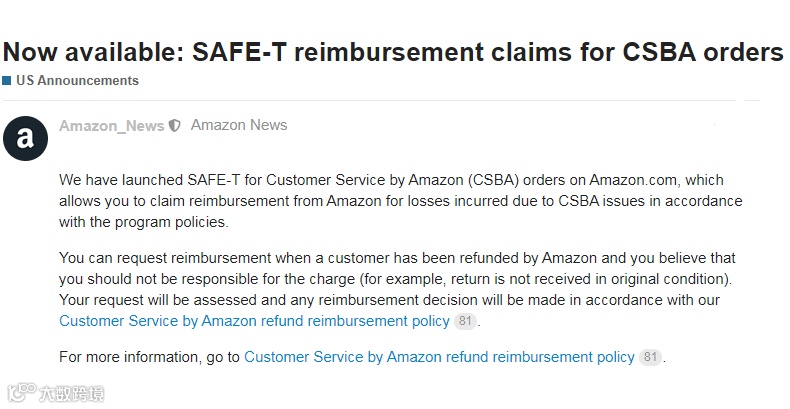Open the Amazon_News user profile
Viewport: 790px width, 409px height.
pos(111,126)
